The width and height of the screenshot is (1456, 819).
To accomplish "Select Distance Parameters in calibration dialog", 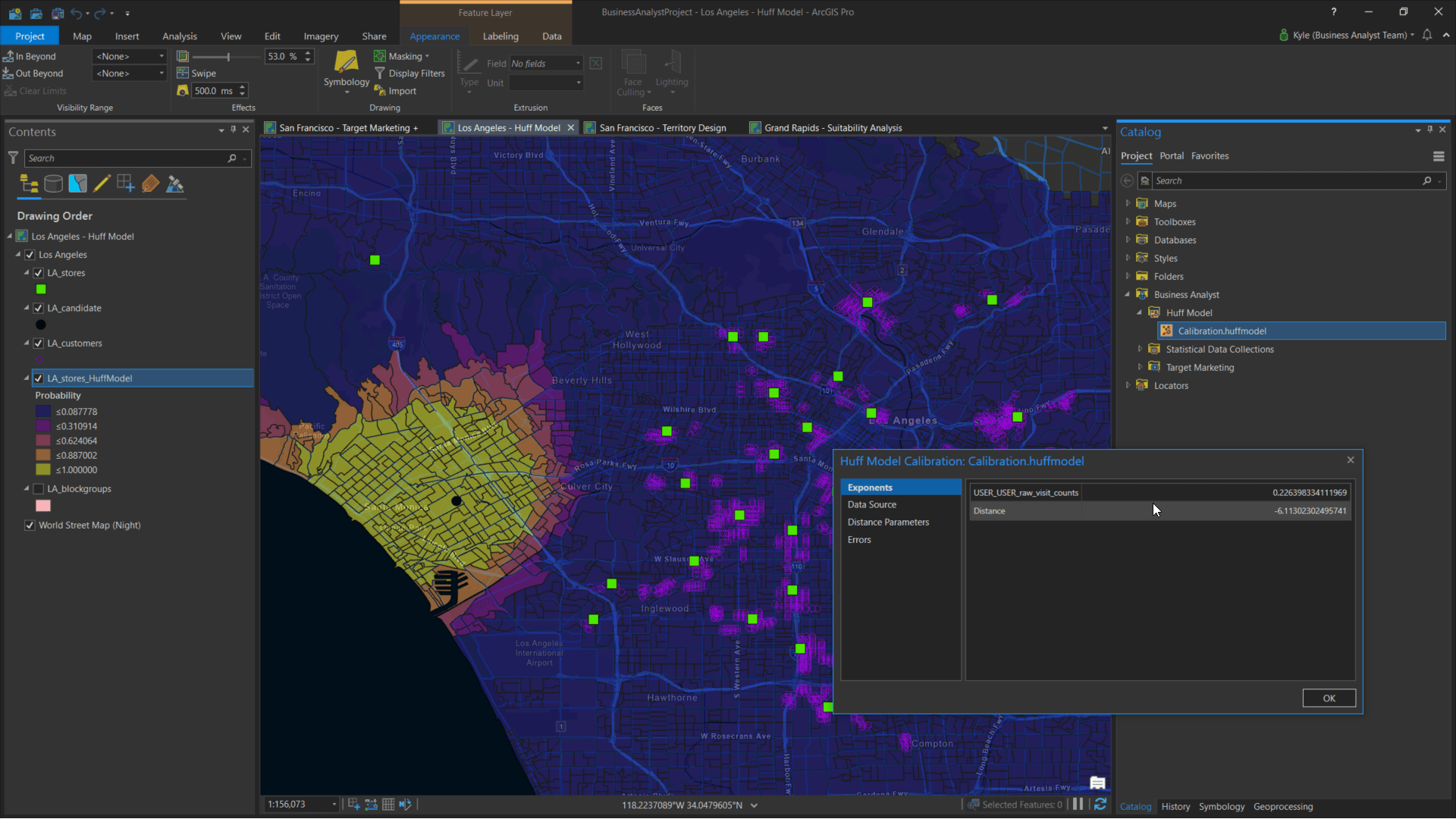I will tap(888, 522).
